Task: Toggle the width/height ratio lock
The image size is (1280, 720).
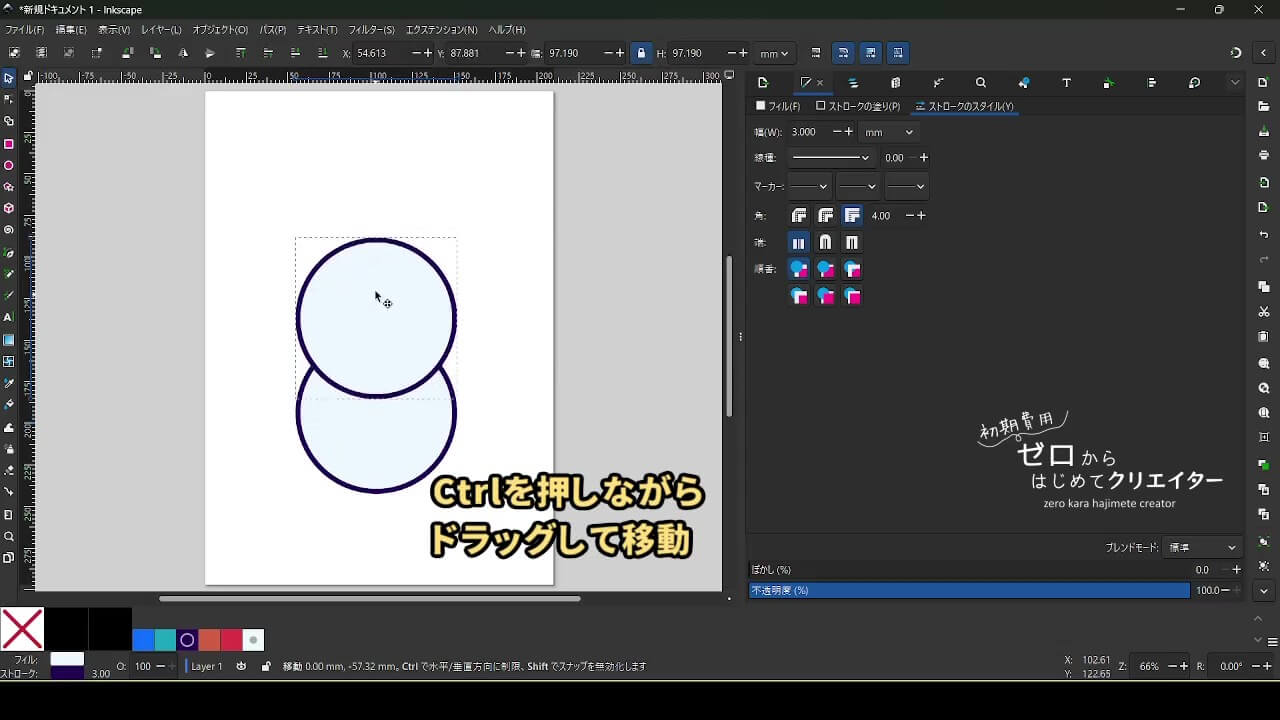Action: click(x=641, y=53)
